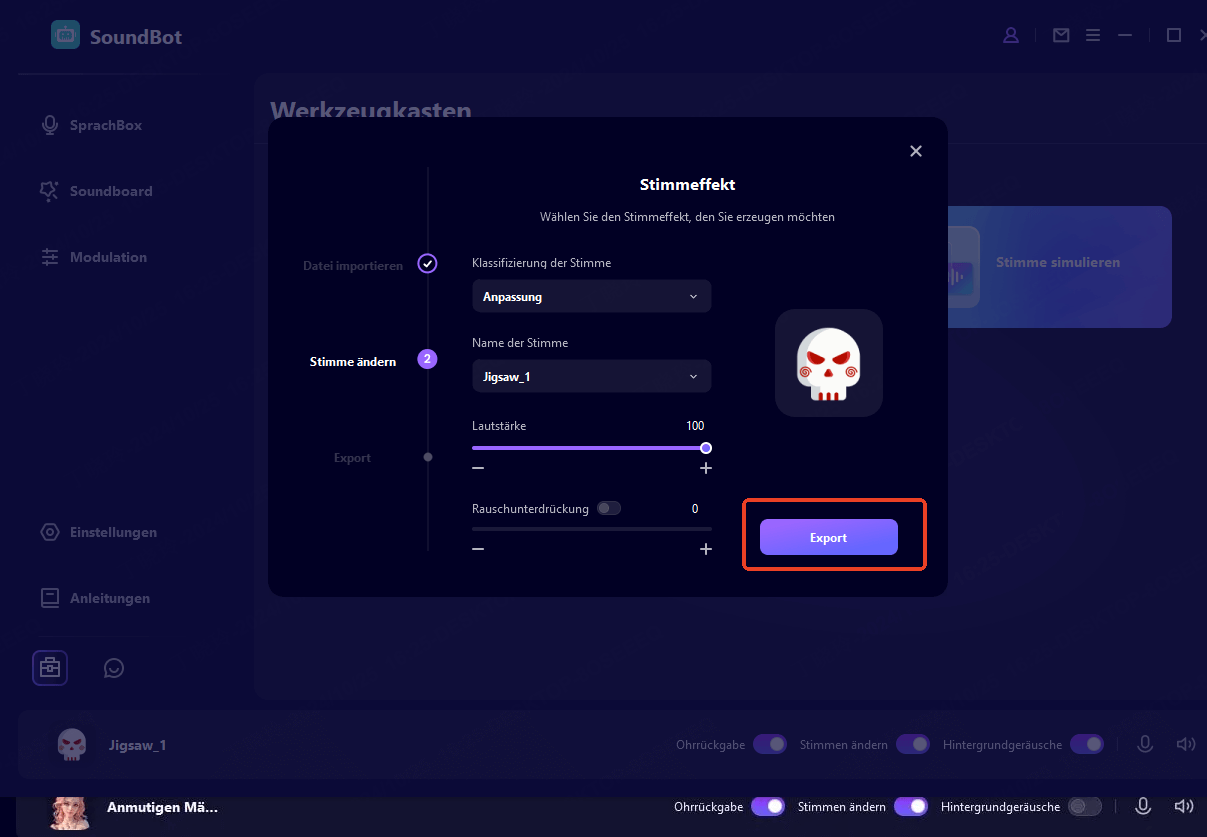The image size is (1207, 837).
Task: Open the Anleitungen section
Action: (110, 597)
